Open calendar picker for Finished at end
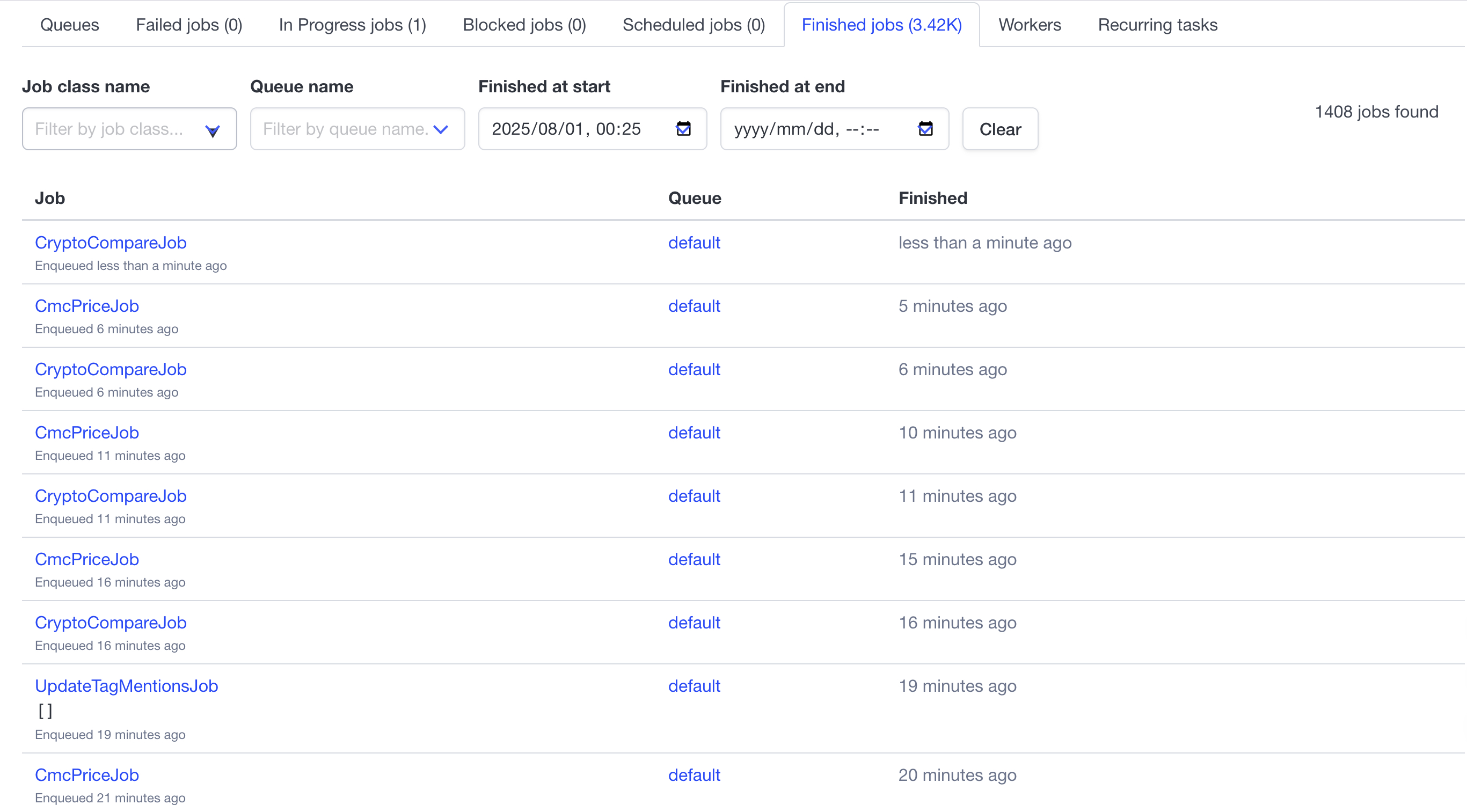The height and width of the screenshot is (812, 1467). click(925, 129)
